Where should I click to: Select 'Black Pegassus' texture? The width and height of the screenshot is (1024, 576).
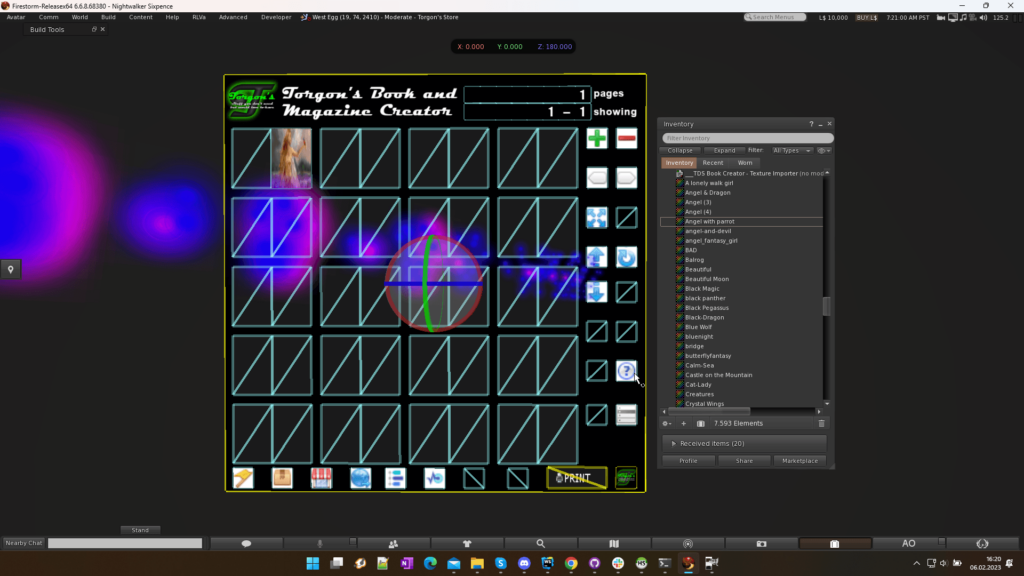(707, 308)
